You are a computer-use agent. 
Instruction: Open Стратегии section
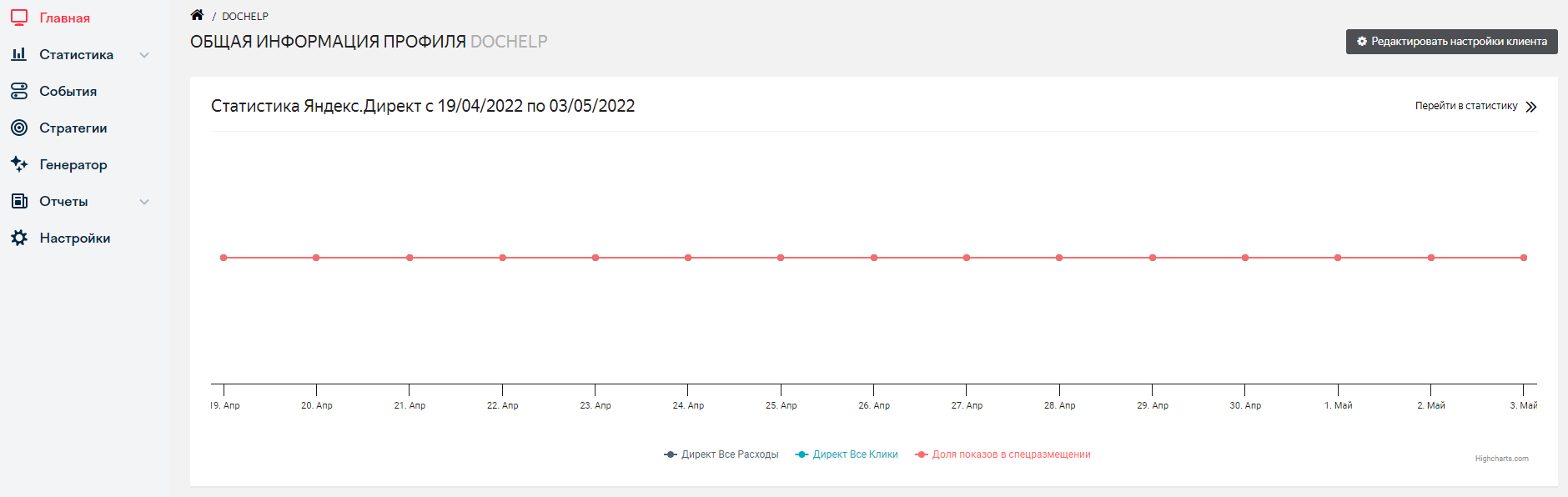coord(73,128)
